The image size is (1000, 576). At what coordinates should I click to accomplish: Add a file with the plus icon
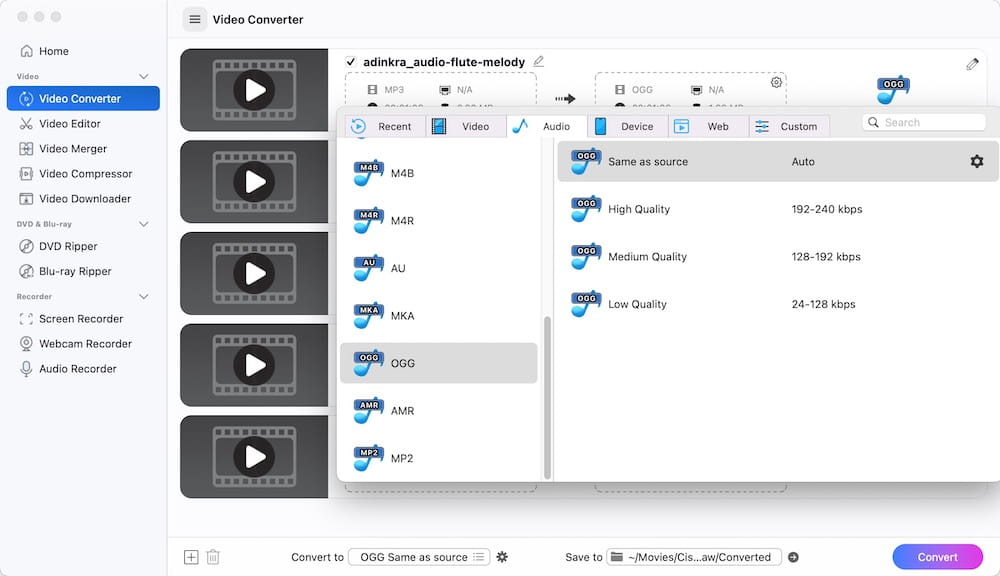click(191, 557)
